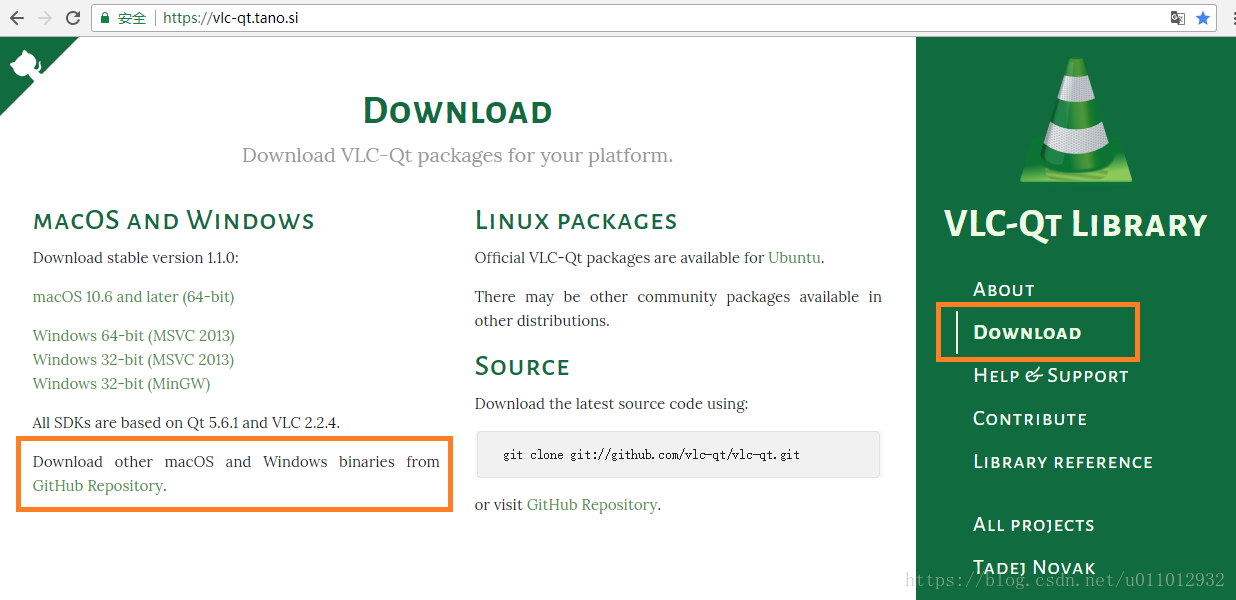Click the 'There may be other community packages' paragraph

coord(678,309)
